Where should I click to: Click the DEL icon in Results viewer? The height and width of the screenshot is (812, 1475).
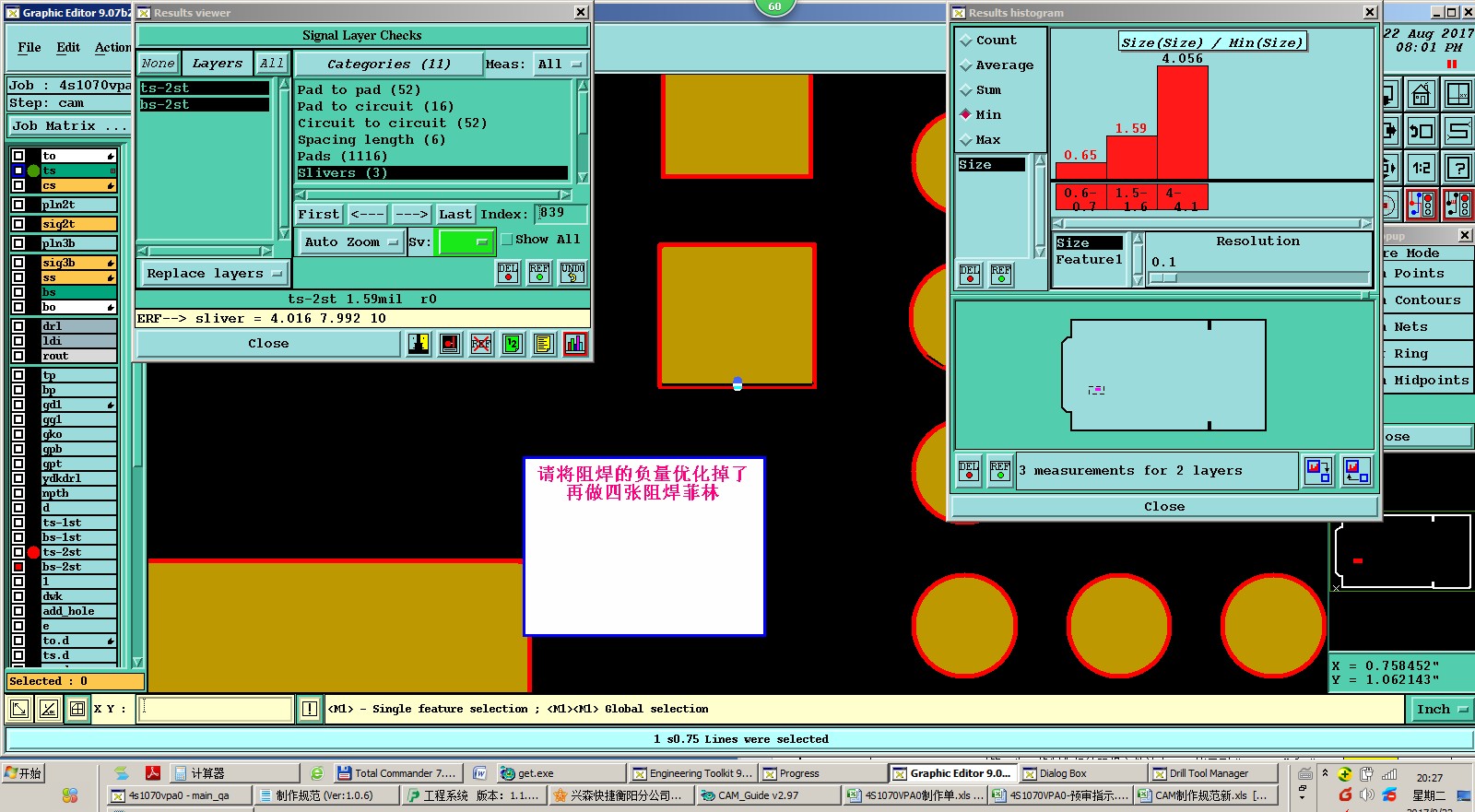click(508, 273)
